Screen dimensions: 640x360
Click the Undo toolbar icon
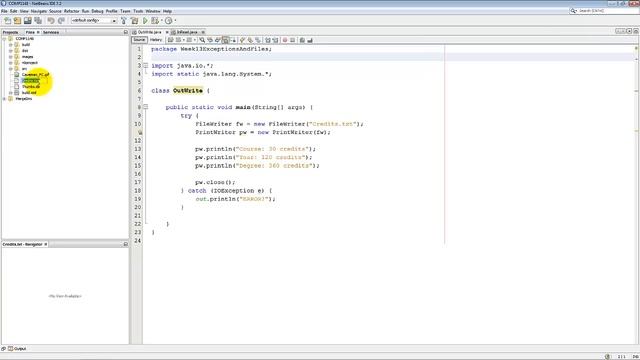pyautogui.click(x=51, y=20)
